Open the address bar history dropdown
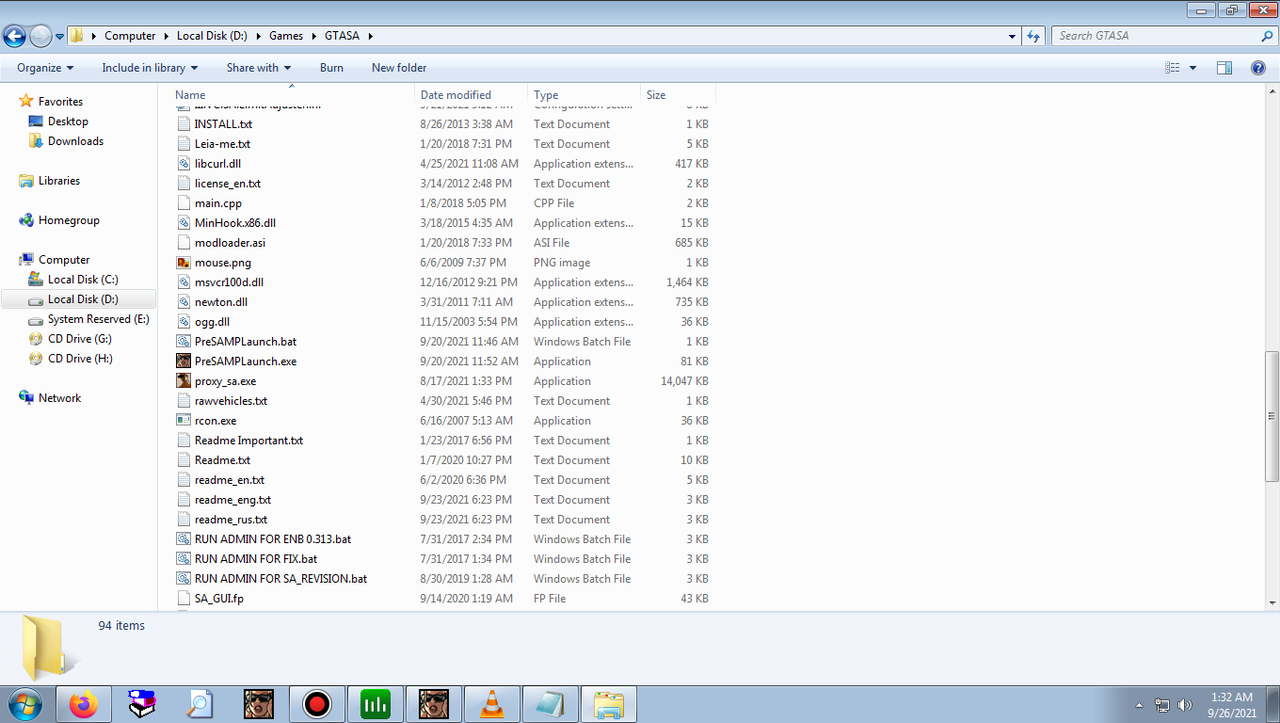 click(x=1013, y=36)
